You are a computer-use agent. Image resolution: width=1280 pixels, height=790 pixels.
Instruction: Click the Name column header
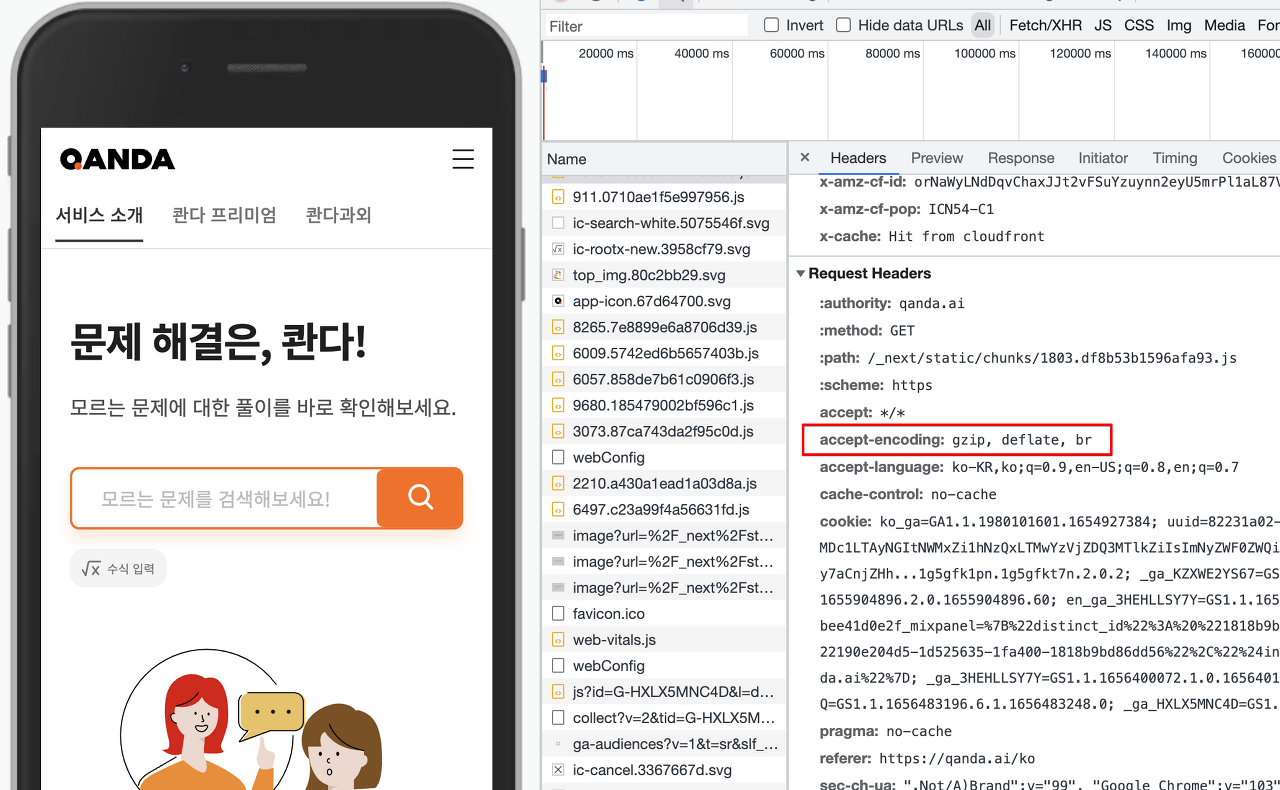tap(664, 159)
